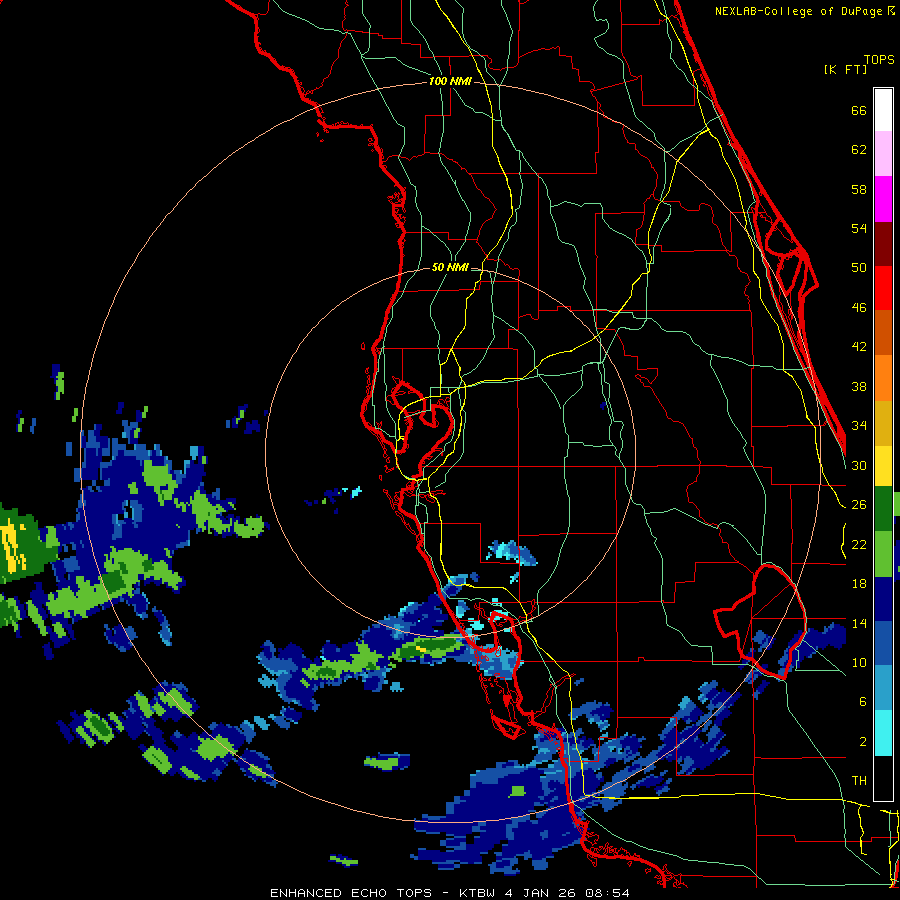Click the "100 NMI" range ring label
900x900 pixels.
point(450,82)
